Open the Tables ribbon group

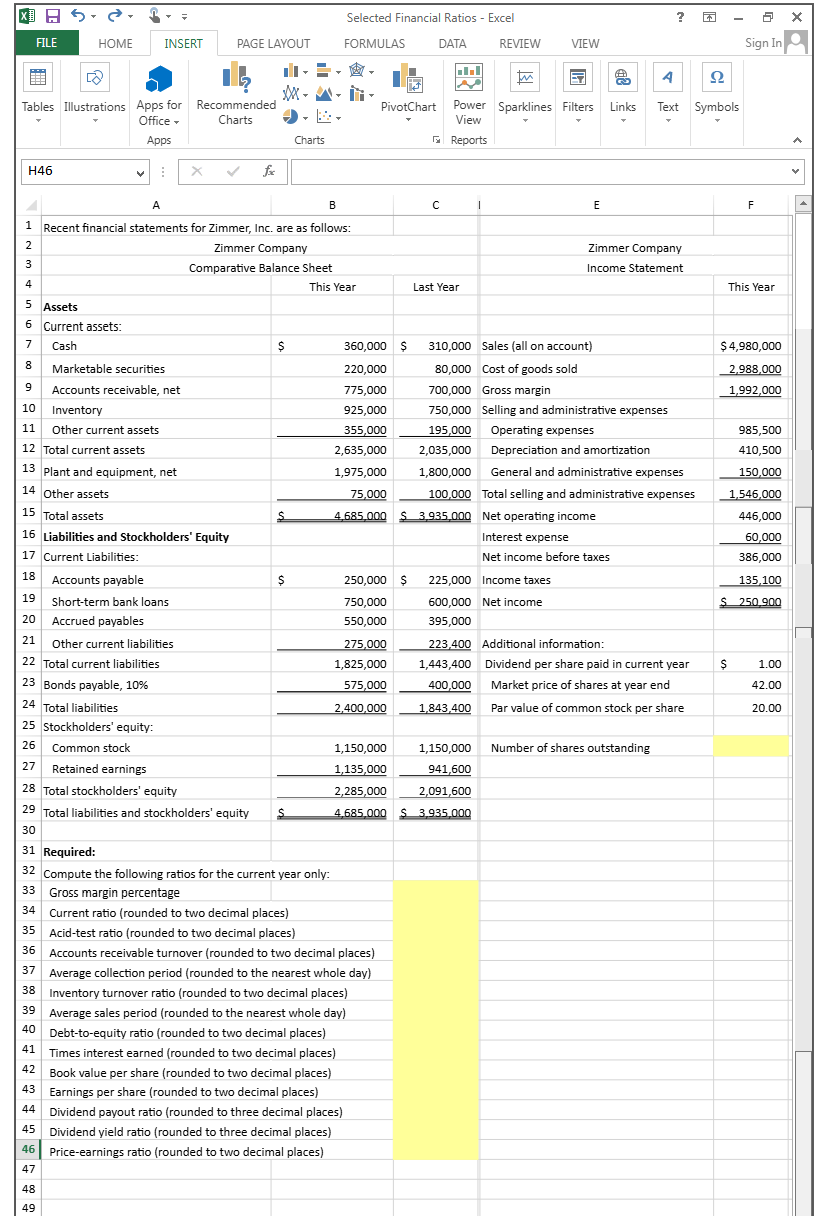point(38,96)
